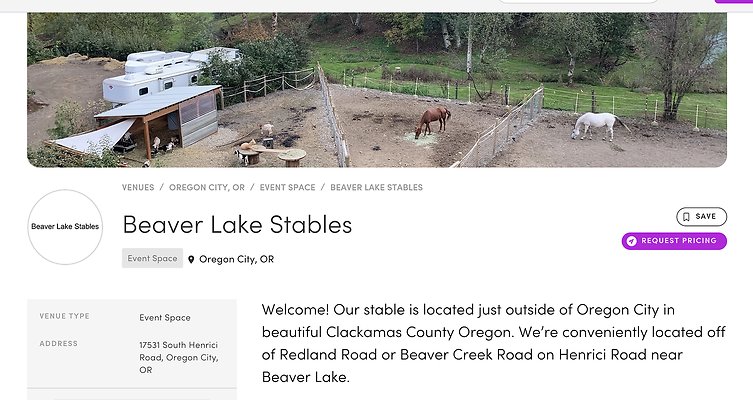
Task: Click the paper plane icon on Request Pricing
Action: click(x=631, y=241)
